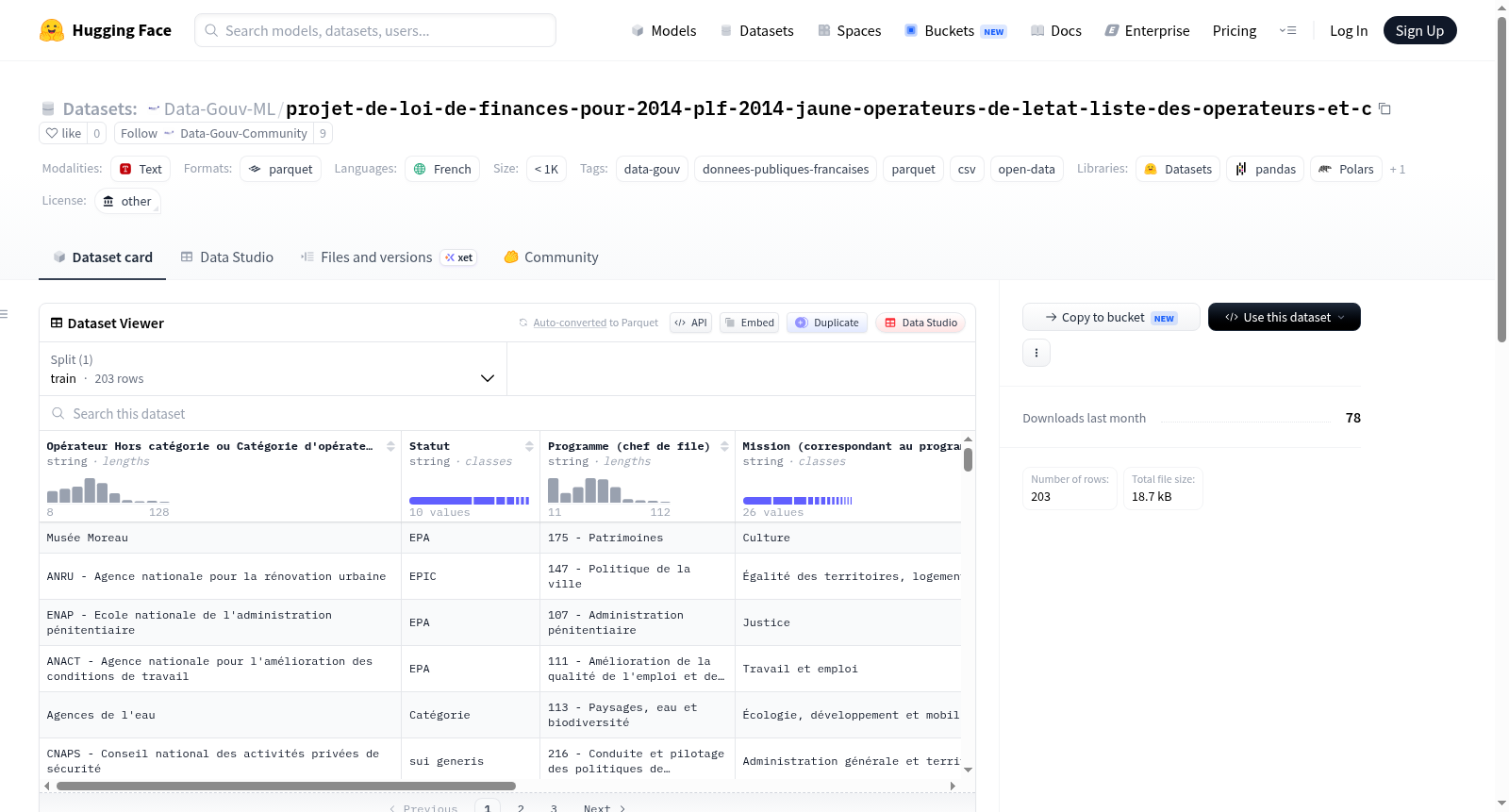Open Models in top navigation
Screen dimensions: 1509x812
click(664, 30)
